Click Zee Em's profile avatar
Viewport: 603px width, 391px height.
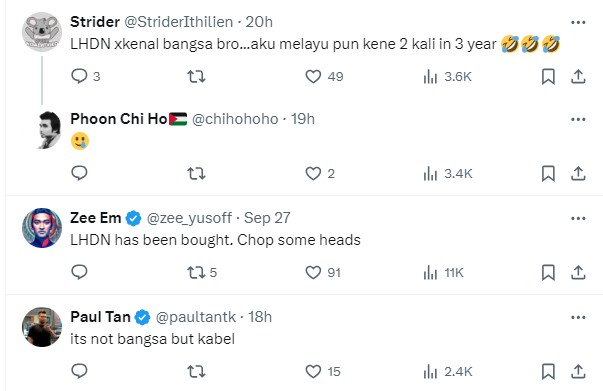42,228
